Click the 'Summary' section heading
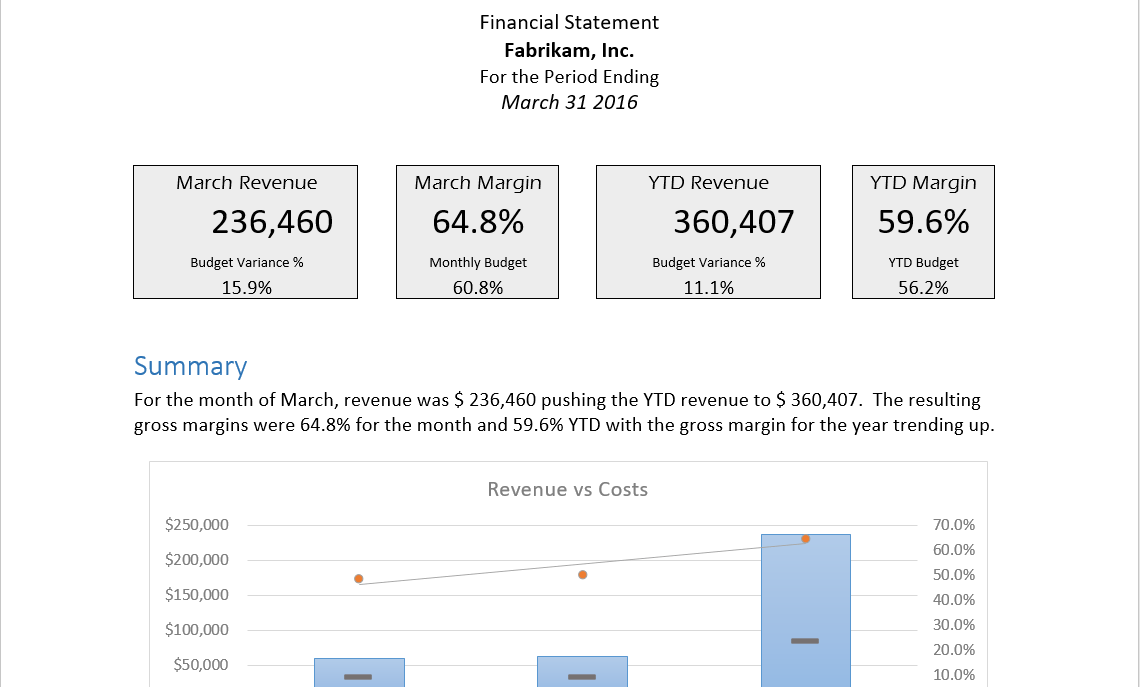The height and width of the screenshot is (687, 1140). 190,366
